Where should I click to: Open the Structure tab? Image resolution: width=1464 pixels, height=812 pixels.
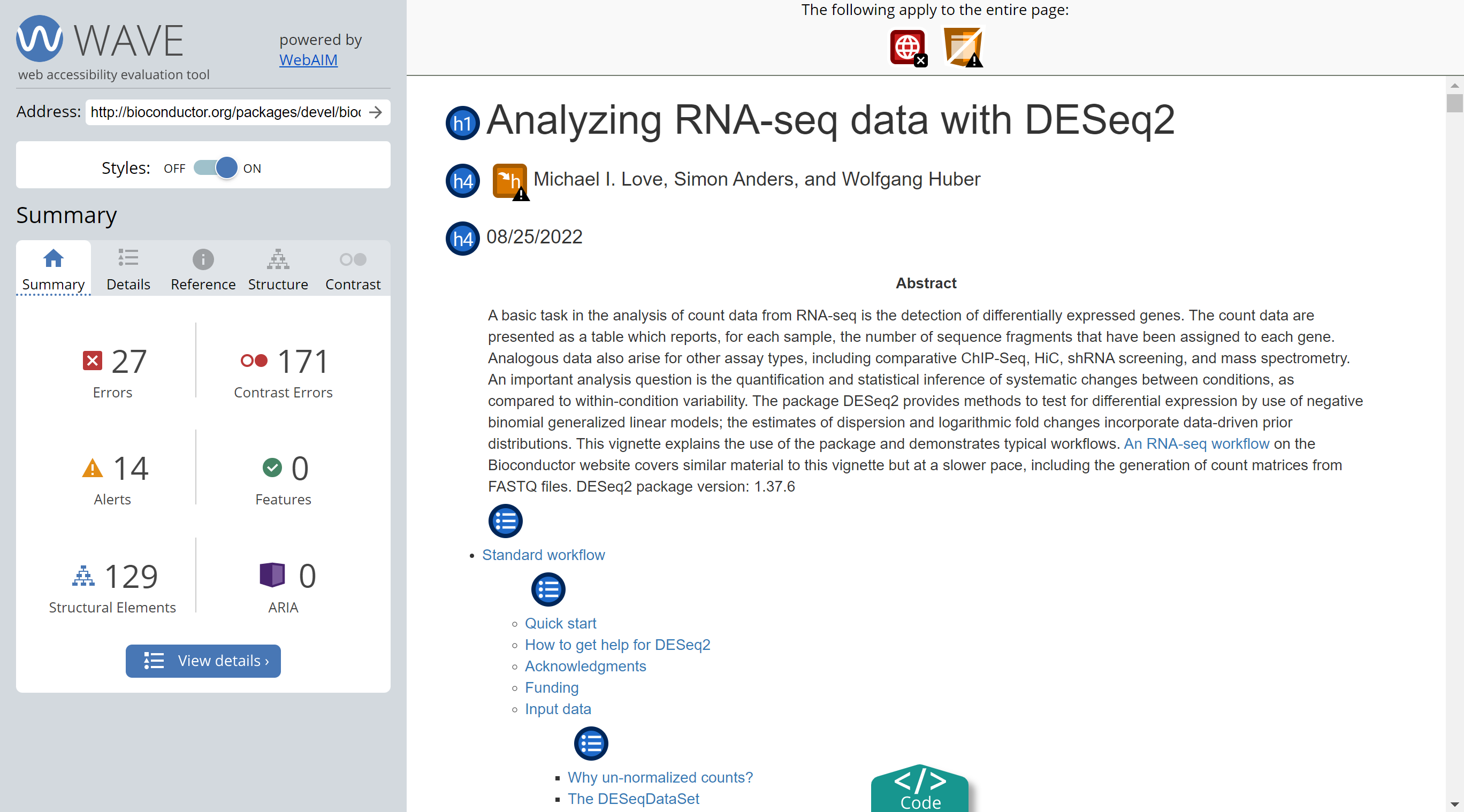coord(278,269)
